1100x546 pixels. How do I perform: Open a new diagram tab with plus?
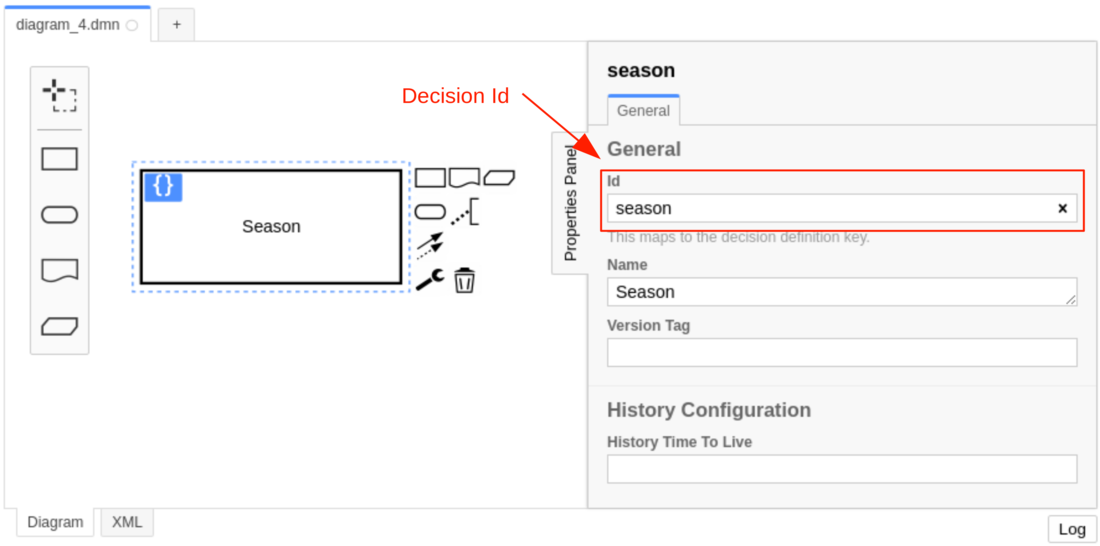pyautogui.click(x=176, y=25)
